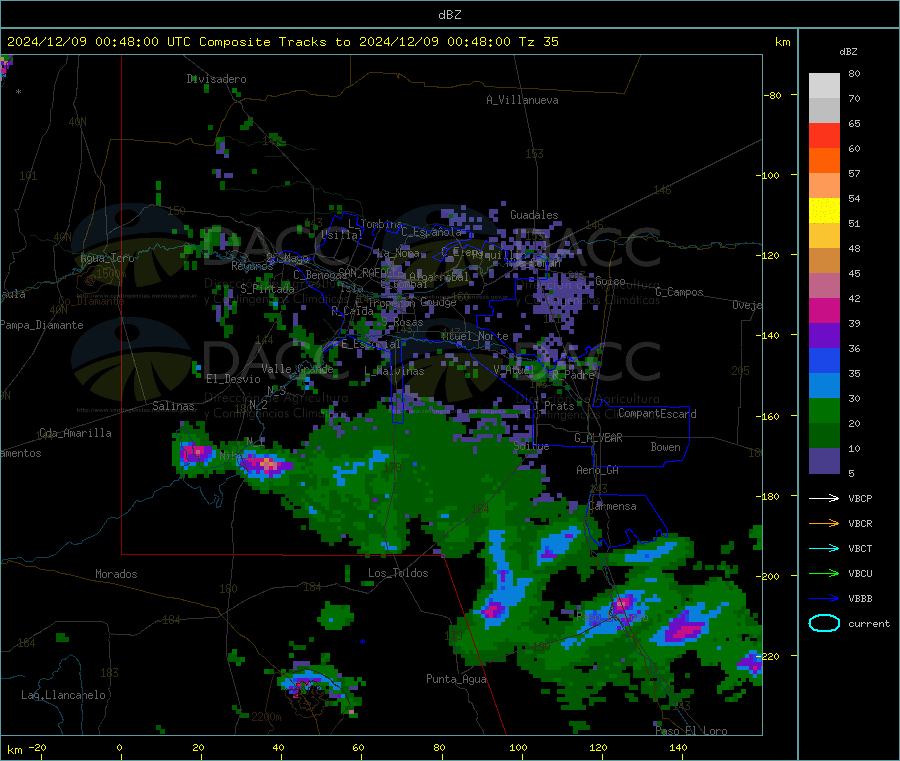
Task: Click the 'Valle_Grande' map label
Action: pos(297,368)
